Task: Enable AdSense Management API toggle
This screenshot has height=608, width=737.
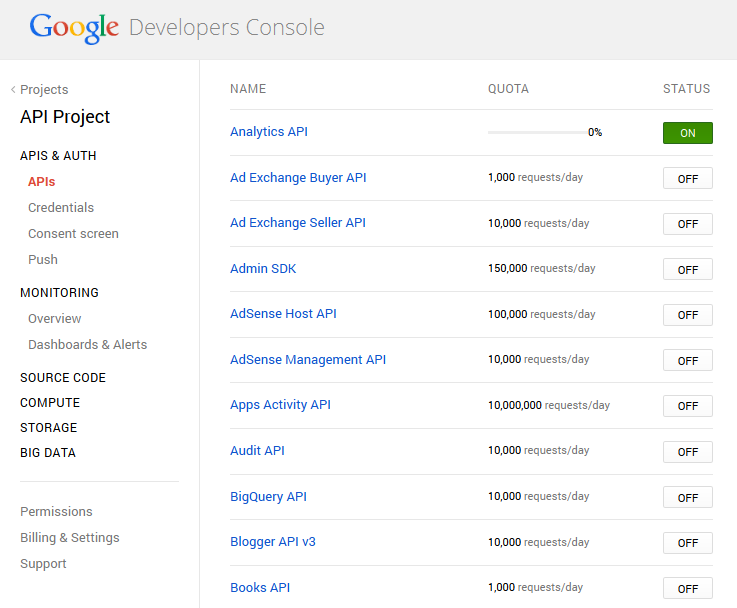Action: (688, 361)
